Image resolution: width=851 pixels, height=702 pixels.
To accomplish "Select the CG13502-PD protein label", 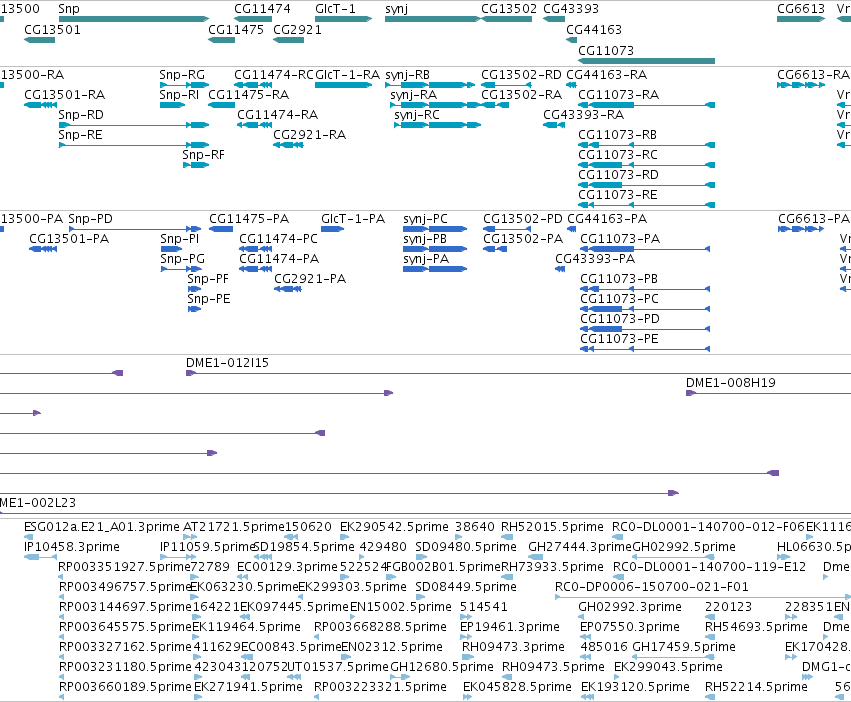I will click(523, 219).
